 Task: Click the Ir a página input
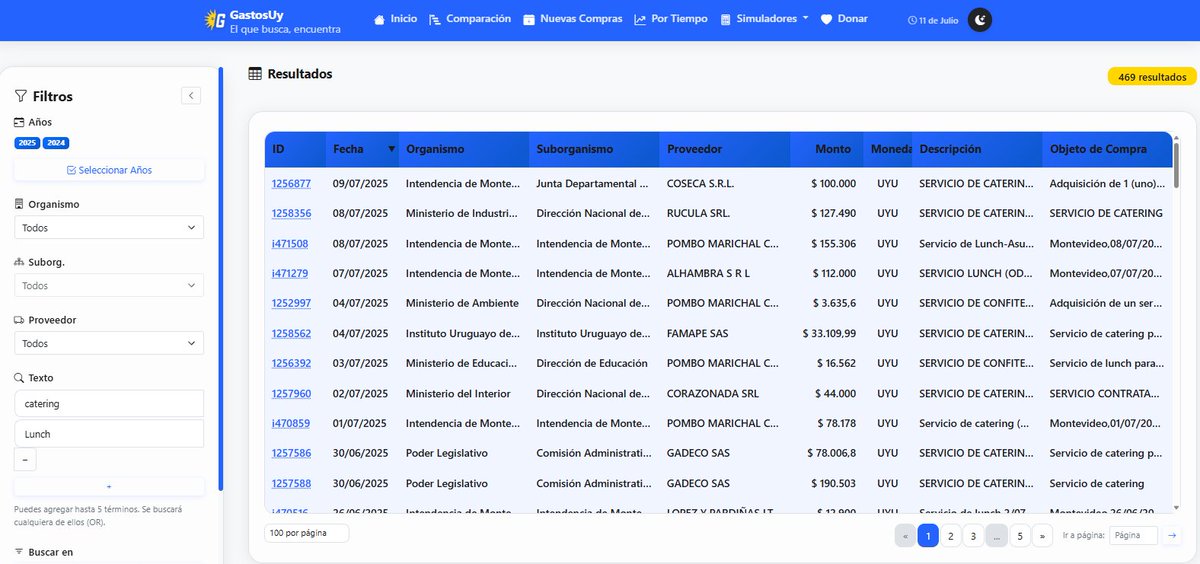tap(1134, 535)
